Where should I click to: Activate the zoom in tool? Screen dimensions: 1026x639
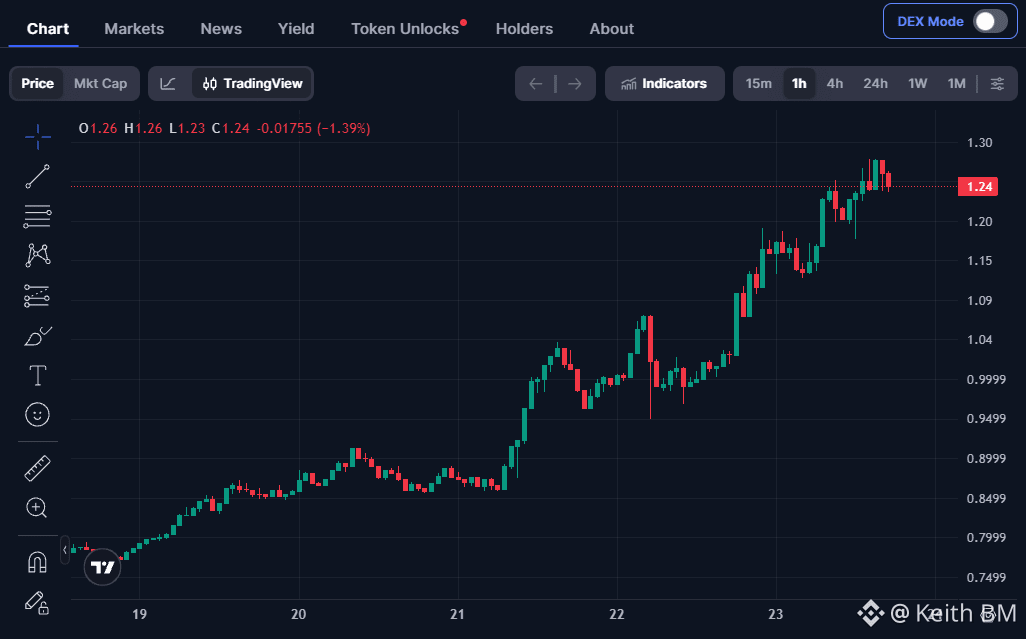pyautogui.click(x=37, y=508)
